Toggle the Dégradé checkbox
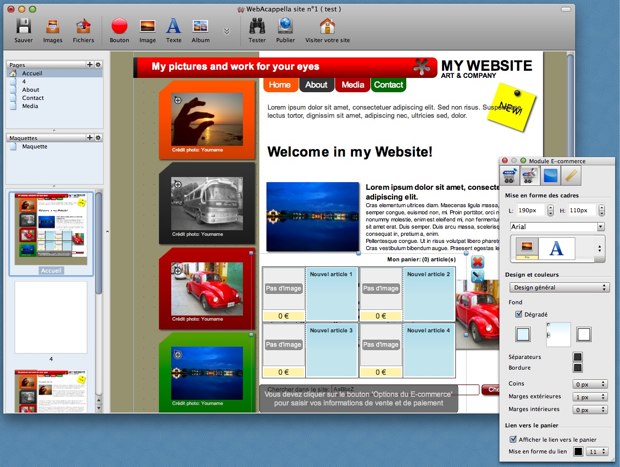Screen dimensions: 620x467 click(x=518, y=314)
